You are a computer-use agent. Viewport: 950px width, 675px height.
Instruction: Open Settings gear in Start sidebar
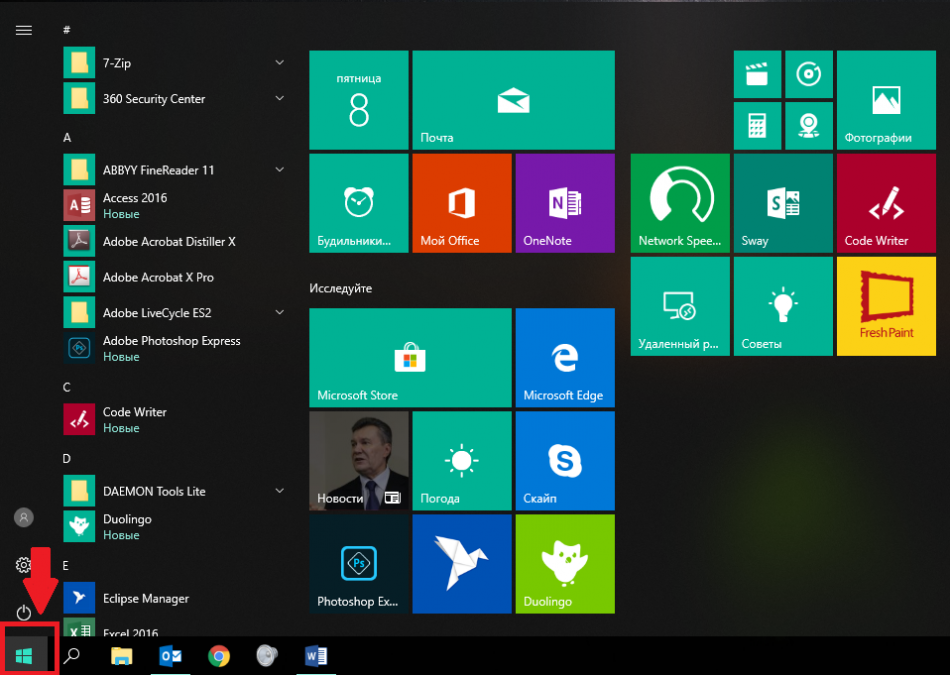coord(24,565)
